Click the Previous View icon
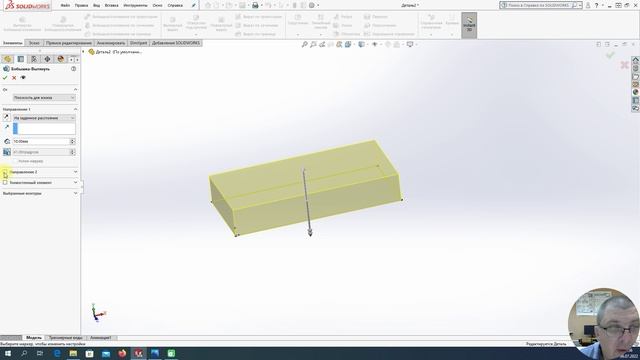The image size is (640, 360). point(322,44)
